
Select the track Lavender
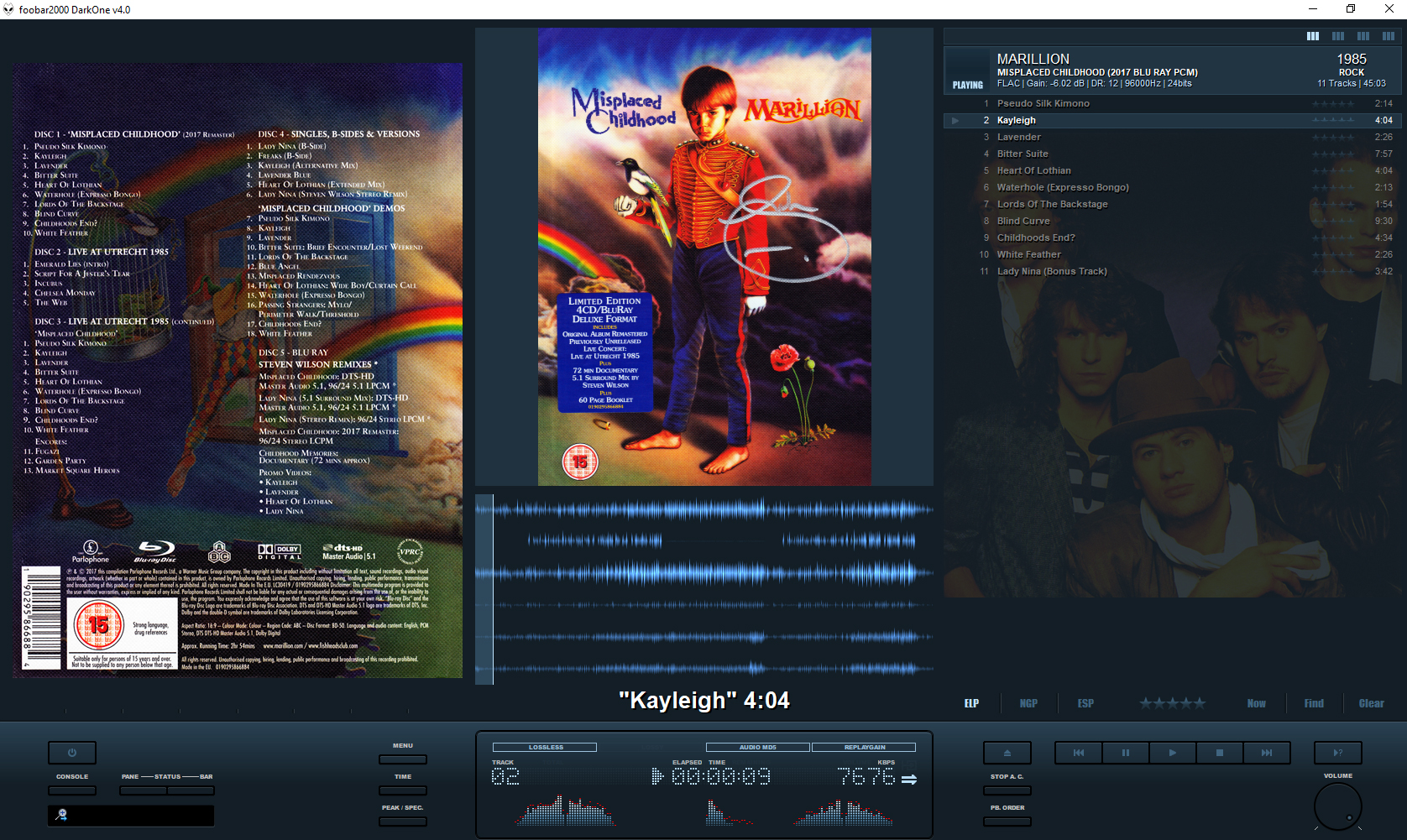coord(1172,138)
